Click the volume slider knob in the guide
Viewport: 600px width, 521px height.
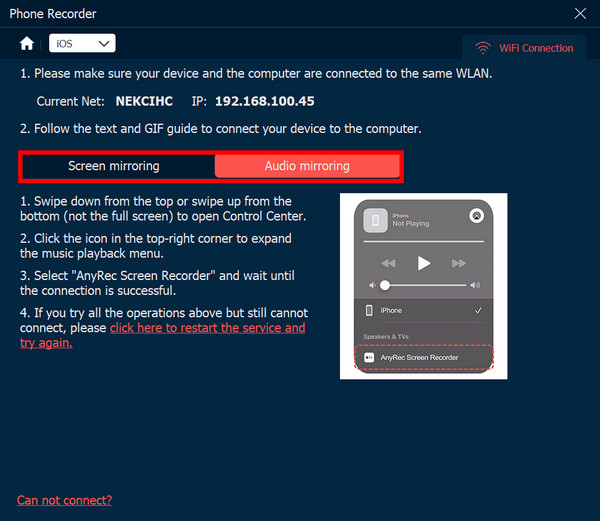385,286
